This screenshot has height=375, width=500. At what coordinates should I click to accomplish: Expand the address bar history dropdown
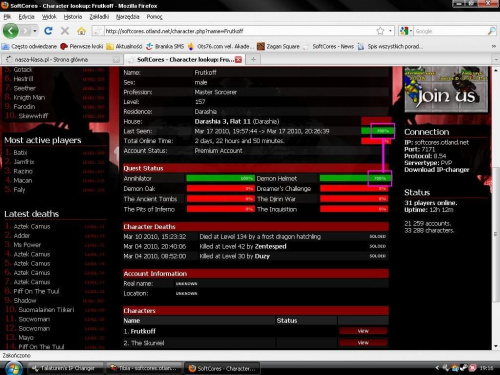pyautogui.click(x=390, y=31)
